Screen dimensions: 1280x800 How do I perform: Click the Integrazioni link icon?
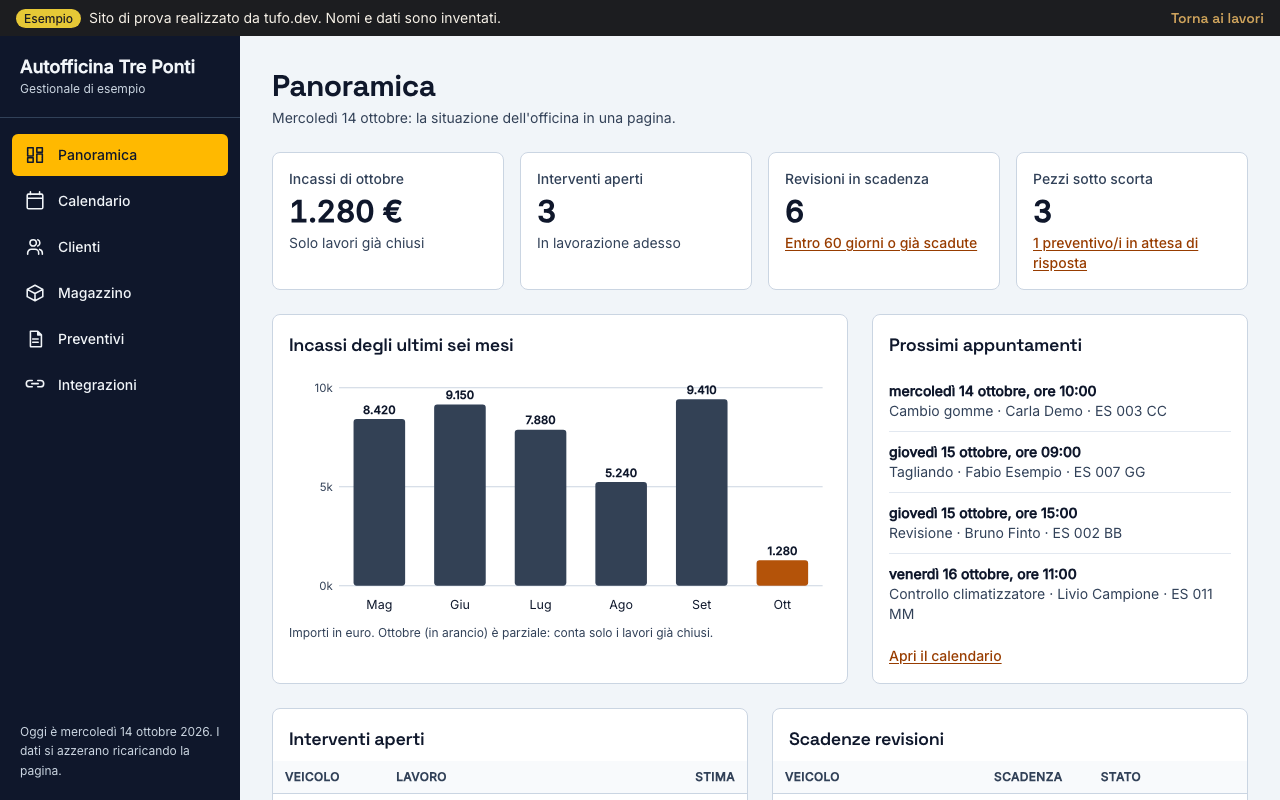[35, 385]
